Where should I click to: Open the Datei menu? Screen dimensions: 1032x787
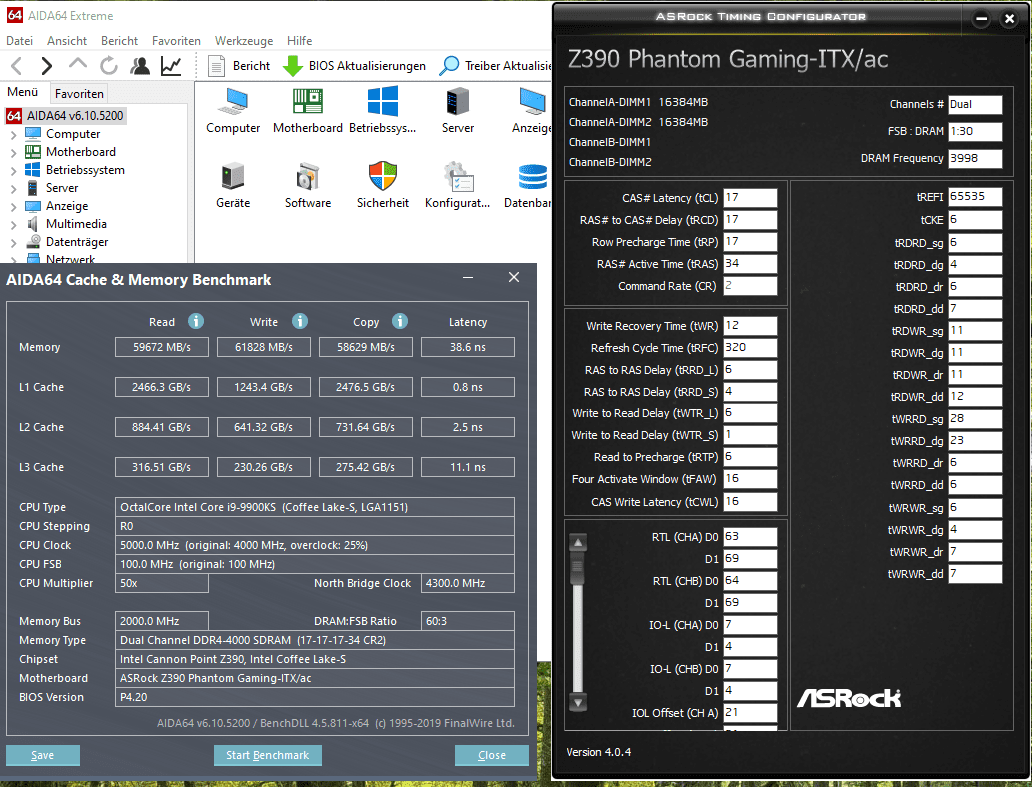(x=19, y=41)
